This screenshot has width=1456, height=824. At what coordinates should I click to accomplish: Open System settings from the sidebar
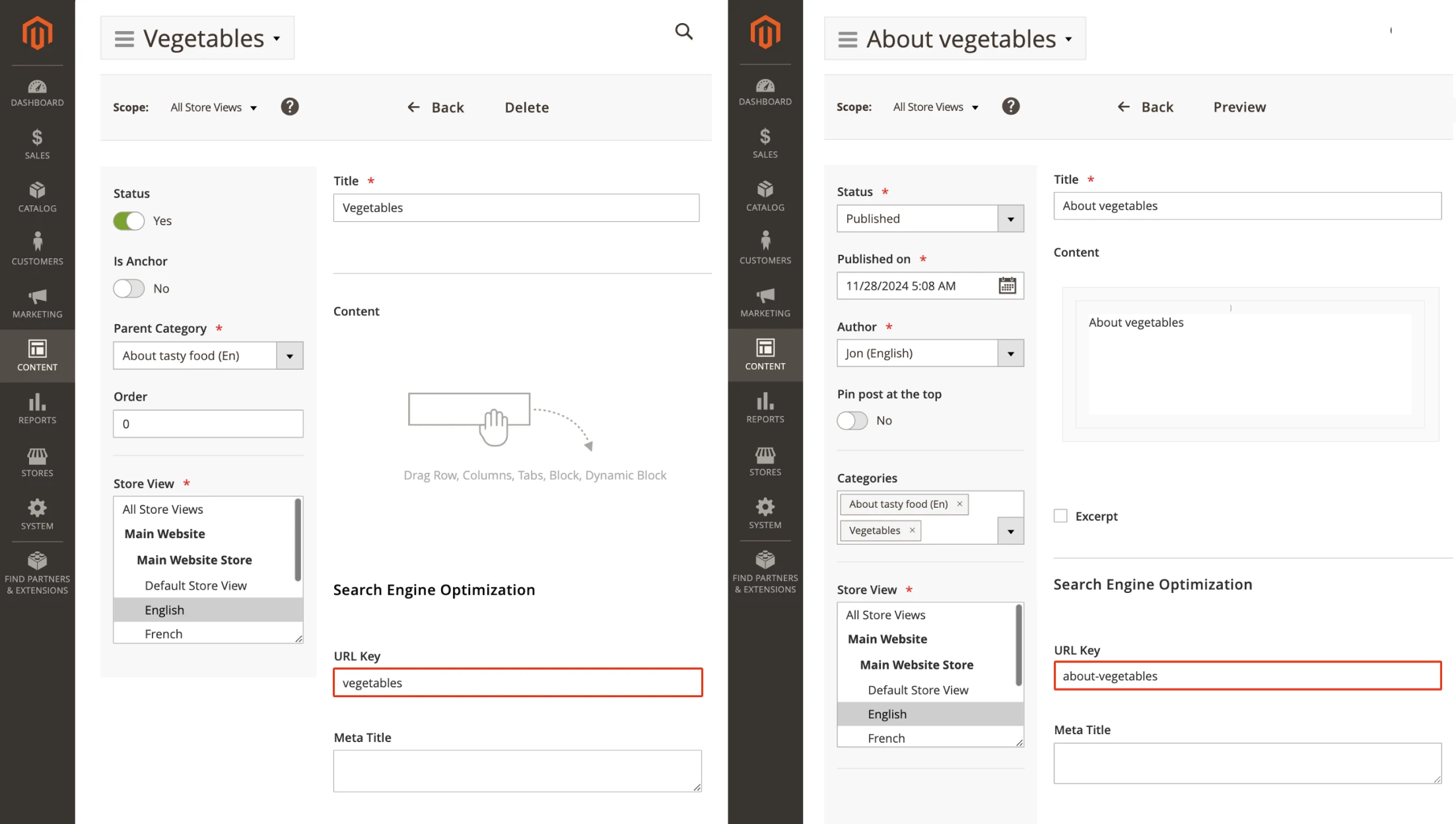tap(37, 513)
